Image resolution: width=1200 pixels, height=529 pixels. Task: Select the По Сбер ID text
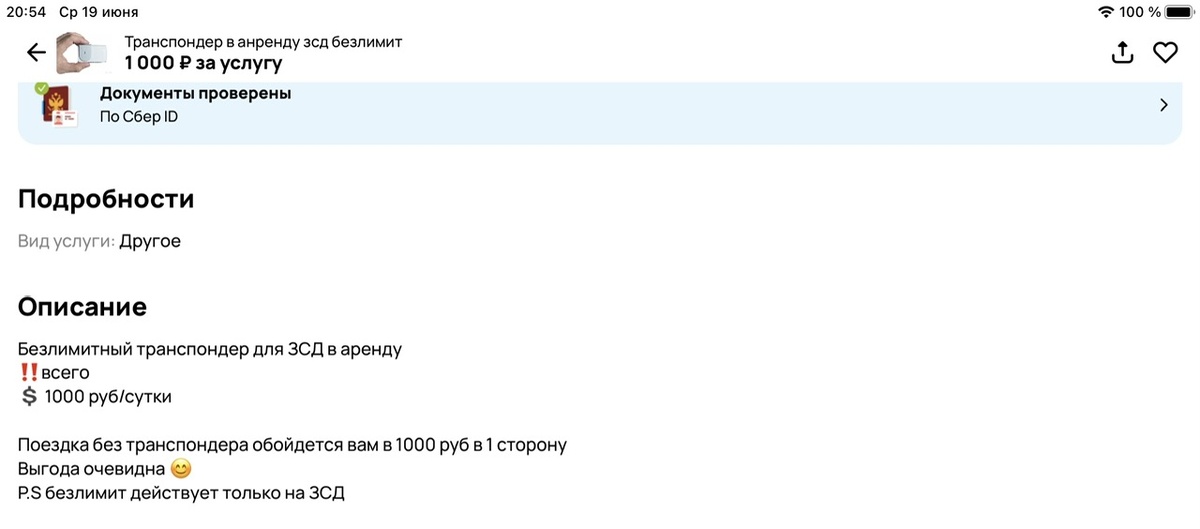click(x=139, y=116)
